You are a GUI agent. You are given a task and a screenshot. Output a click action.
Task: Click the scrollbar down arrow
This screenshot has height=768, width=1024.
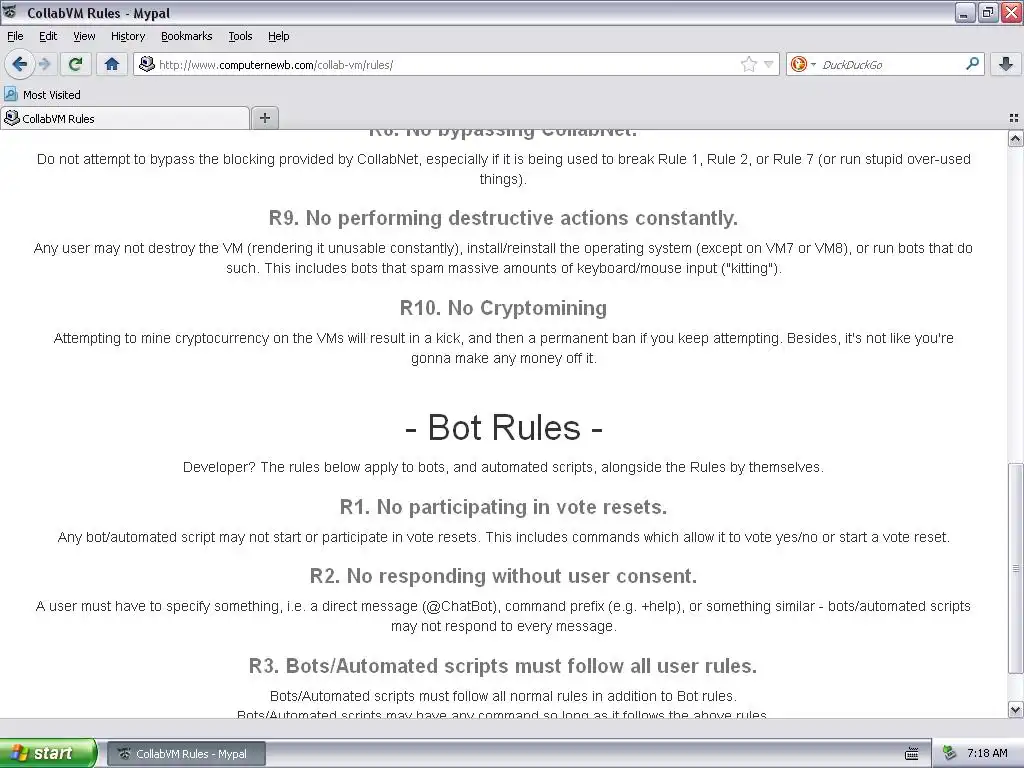point(1016,709)
